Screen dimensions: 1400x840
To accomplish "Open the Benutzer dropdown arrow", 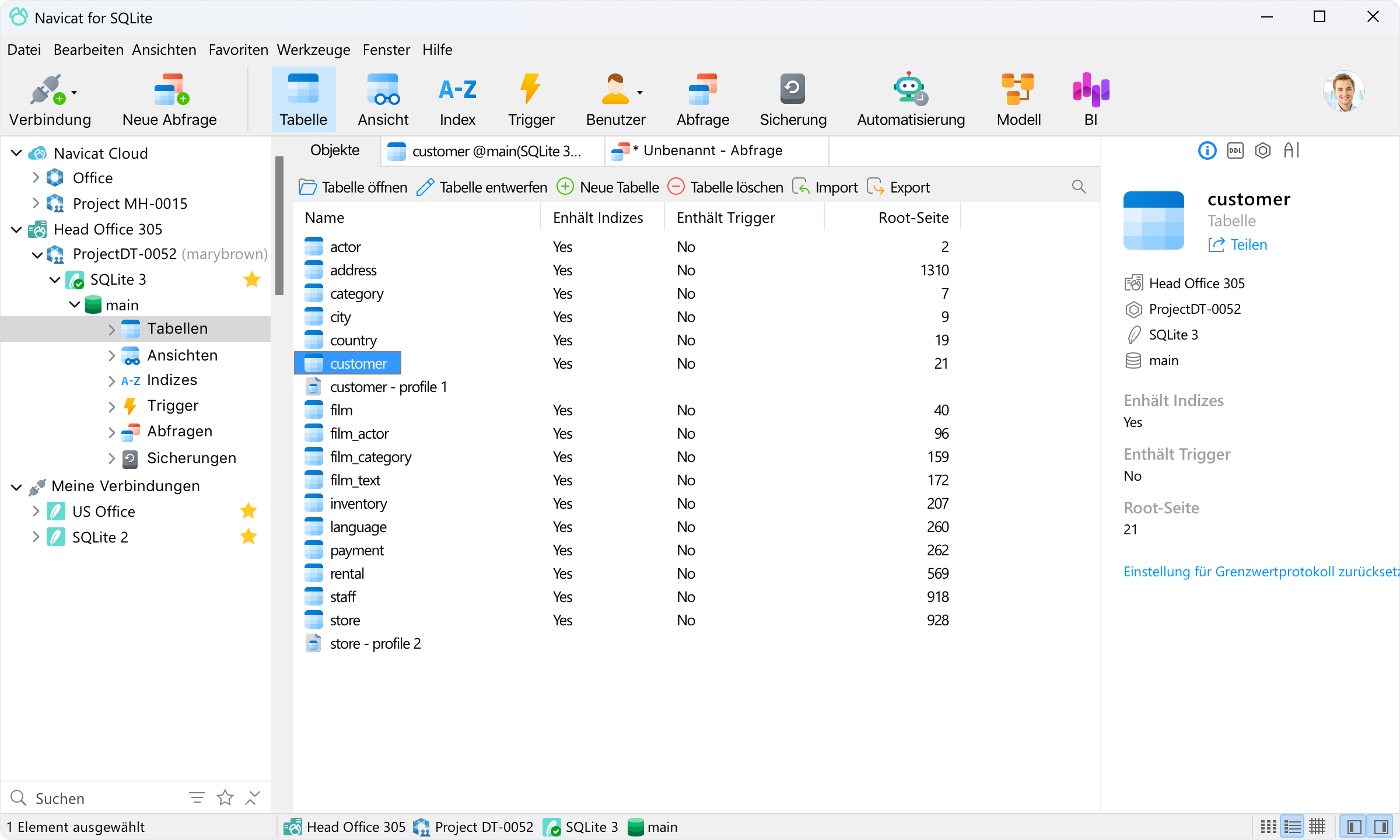I will coord(640,92).
